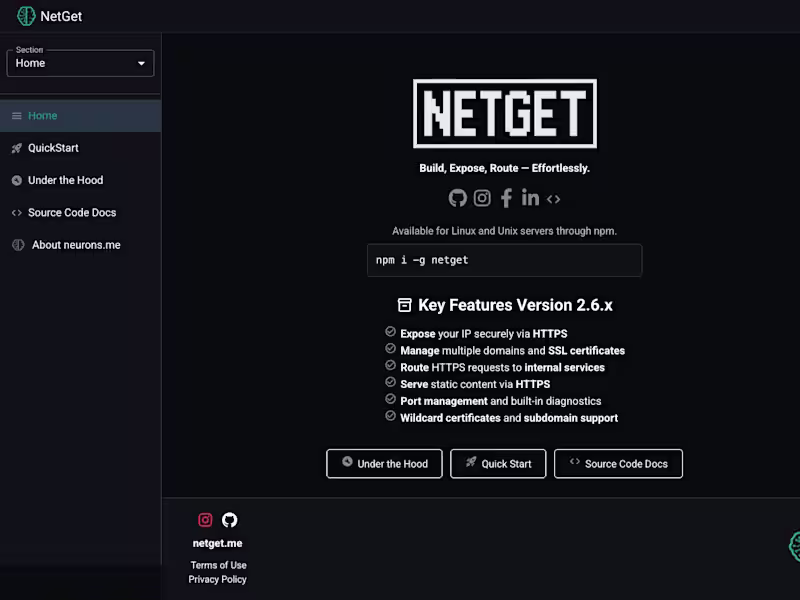Open the LinkedIn icon in the social row
Screen dimensions: 800x600
[x=530, y=198]
